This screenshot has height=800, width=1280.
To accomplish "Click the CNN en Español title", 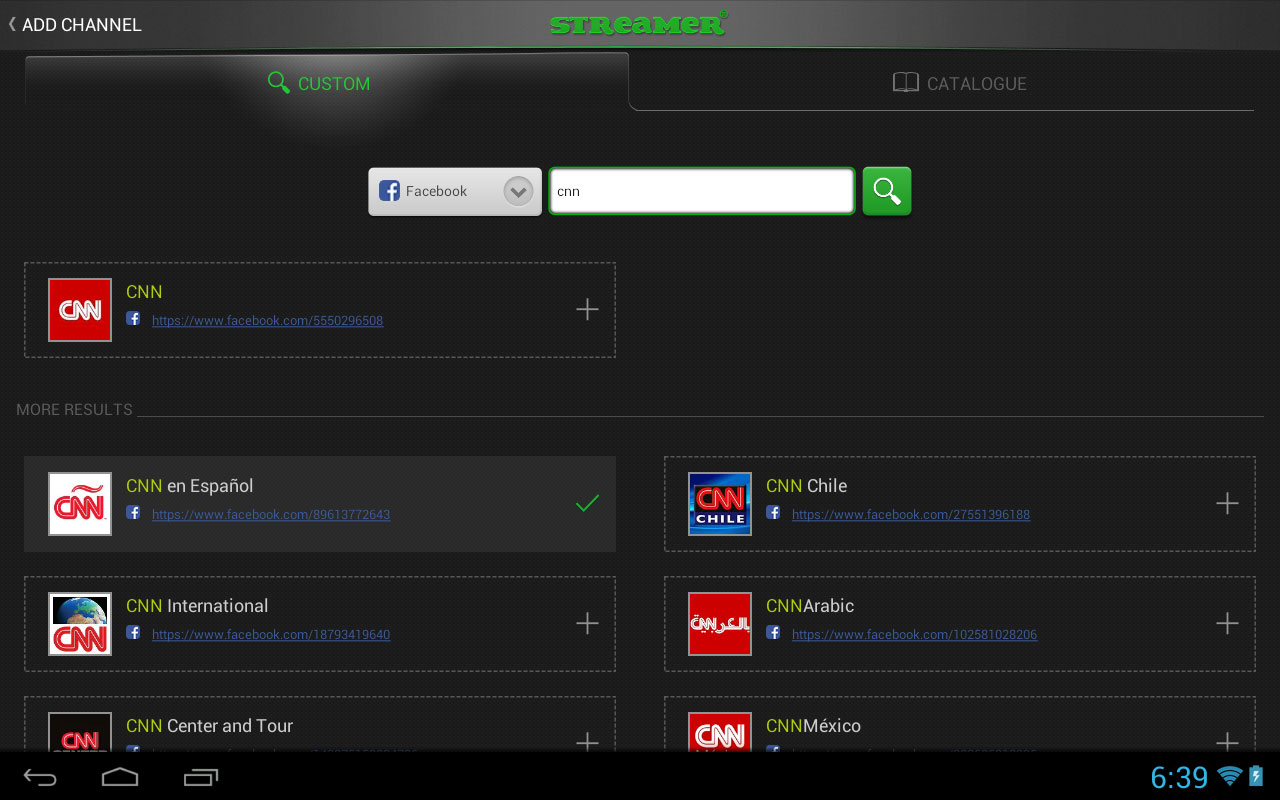I will tap(189, 486).
